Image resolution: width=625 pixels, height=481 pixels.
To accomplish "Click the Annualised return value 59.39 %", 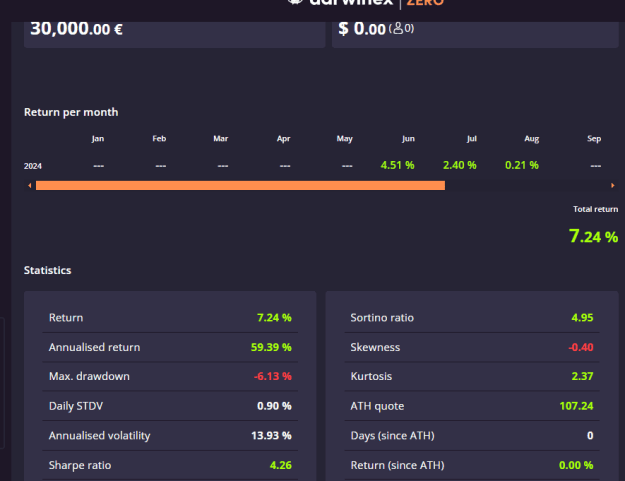I will coord(271,347).
